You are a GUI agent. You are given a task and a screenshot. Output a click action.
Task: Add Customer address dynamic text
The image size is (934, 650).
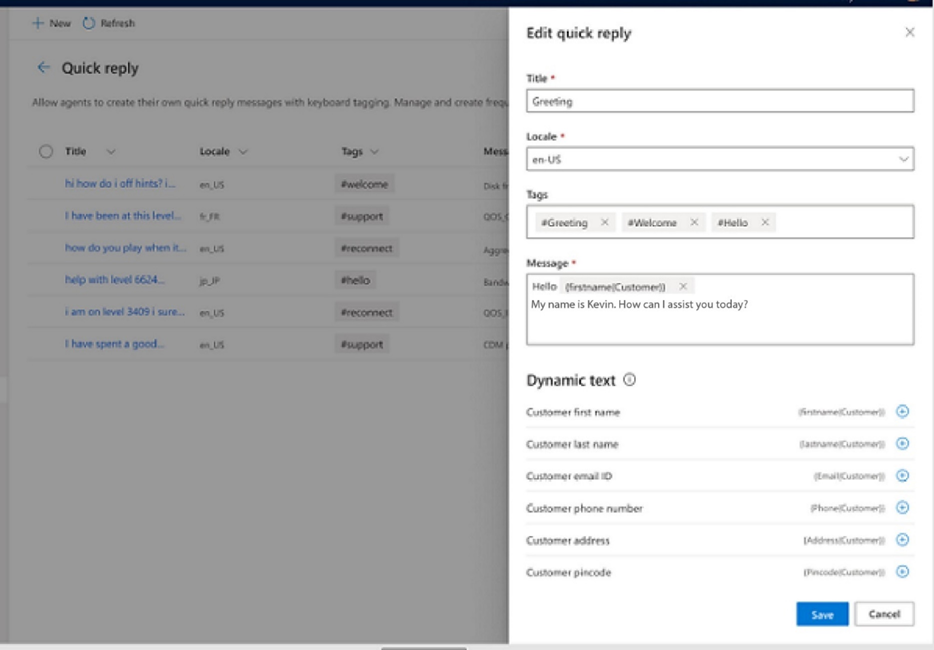tap(902, 540)
